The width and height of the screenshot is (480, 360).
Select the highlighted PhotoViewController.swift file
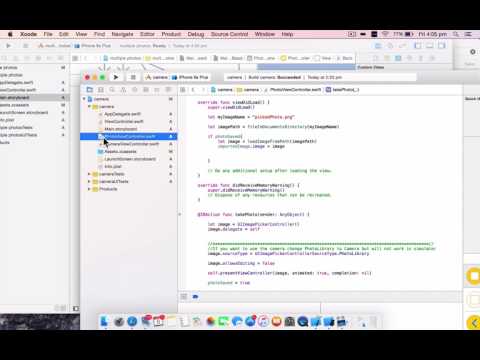(129, 136)
